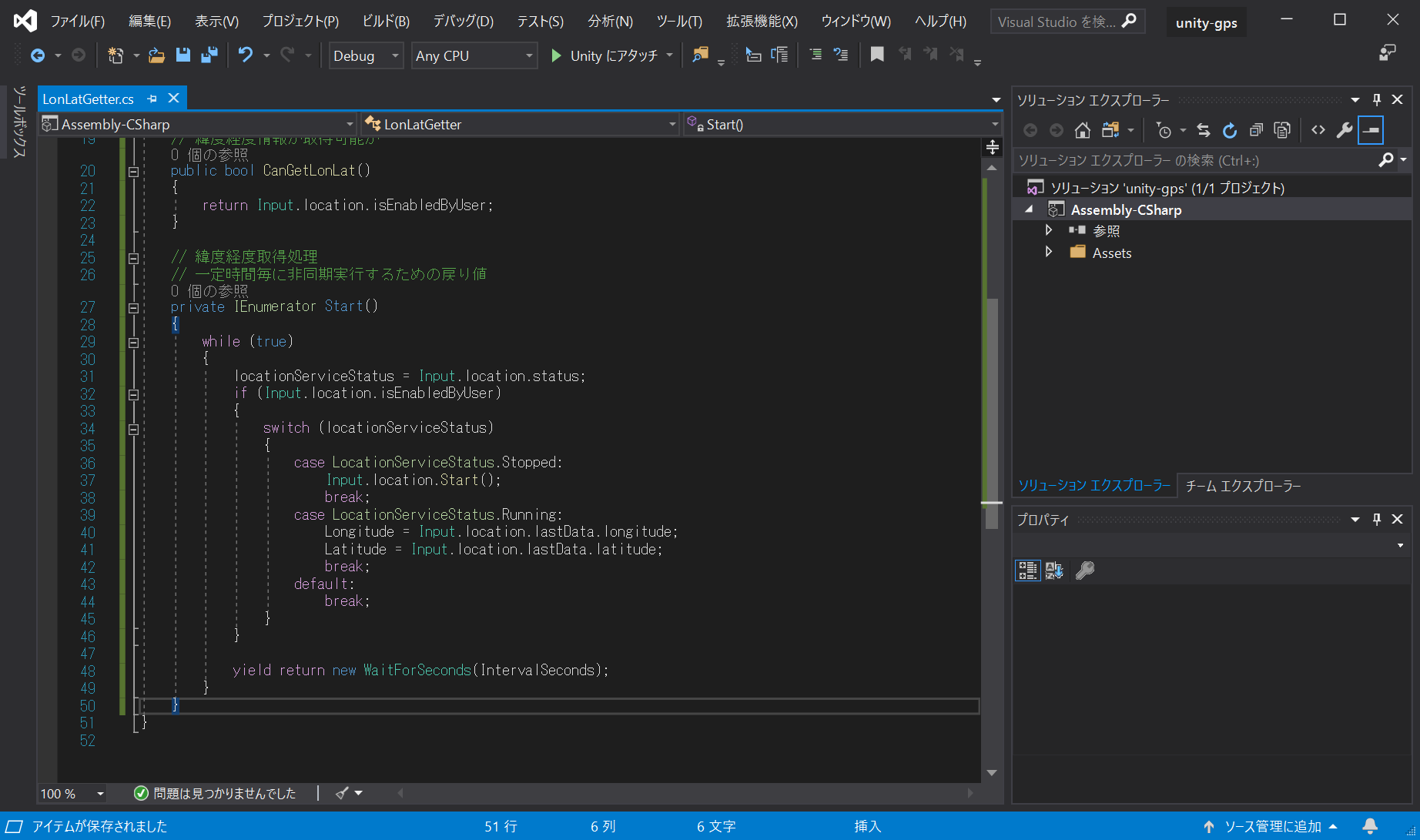The width and height of the screenshot is (1420, 840).
Task: Switch to the チーム エクスプローラー tab
Action: (x=1243, y=486)
